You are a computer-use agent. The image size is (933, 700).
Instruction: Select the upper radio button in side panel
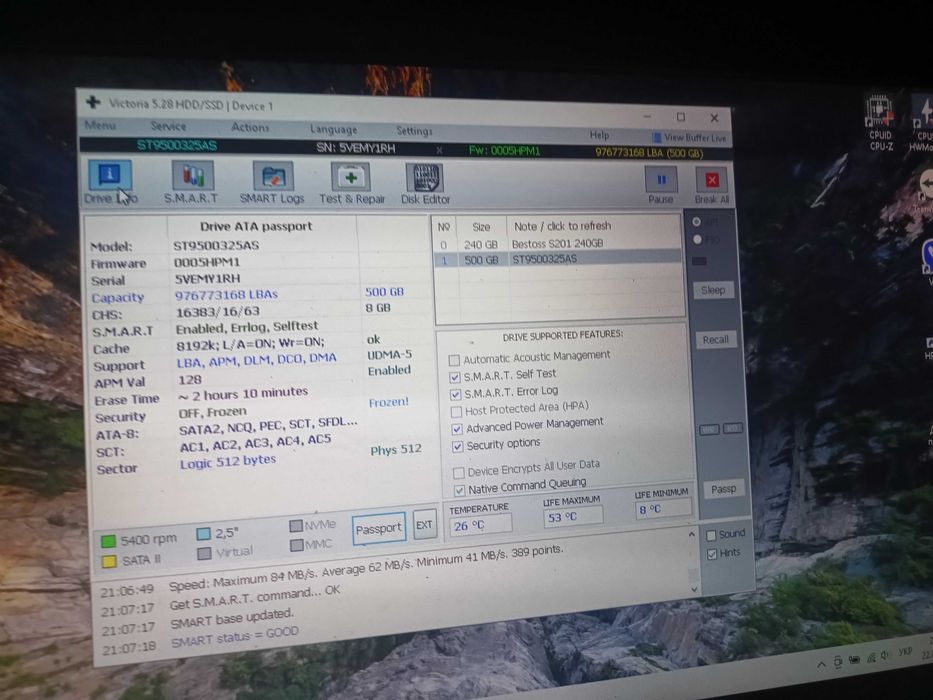696,221
